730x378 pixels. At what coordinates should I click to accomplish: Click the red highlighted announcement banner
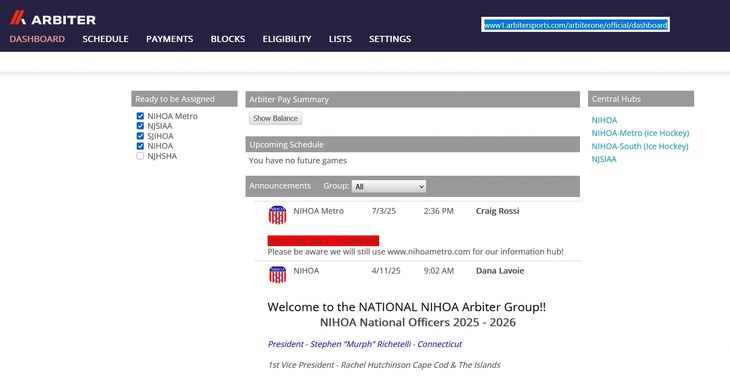[x=323, y=241]
